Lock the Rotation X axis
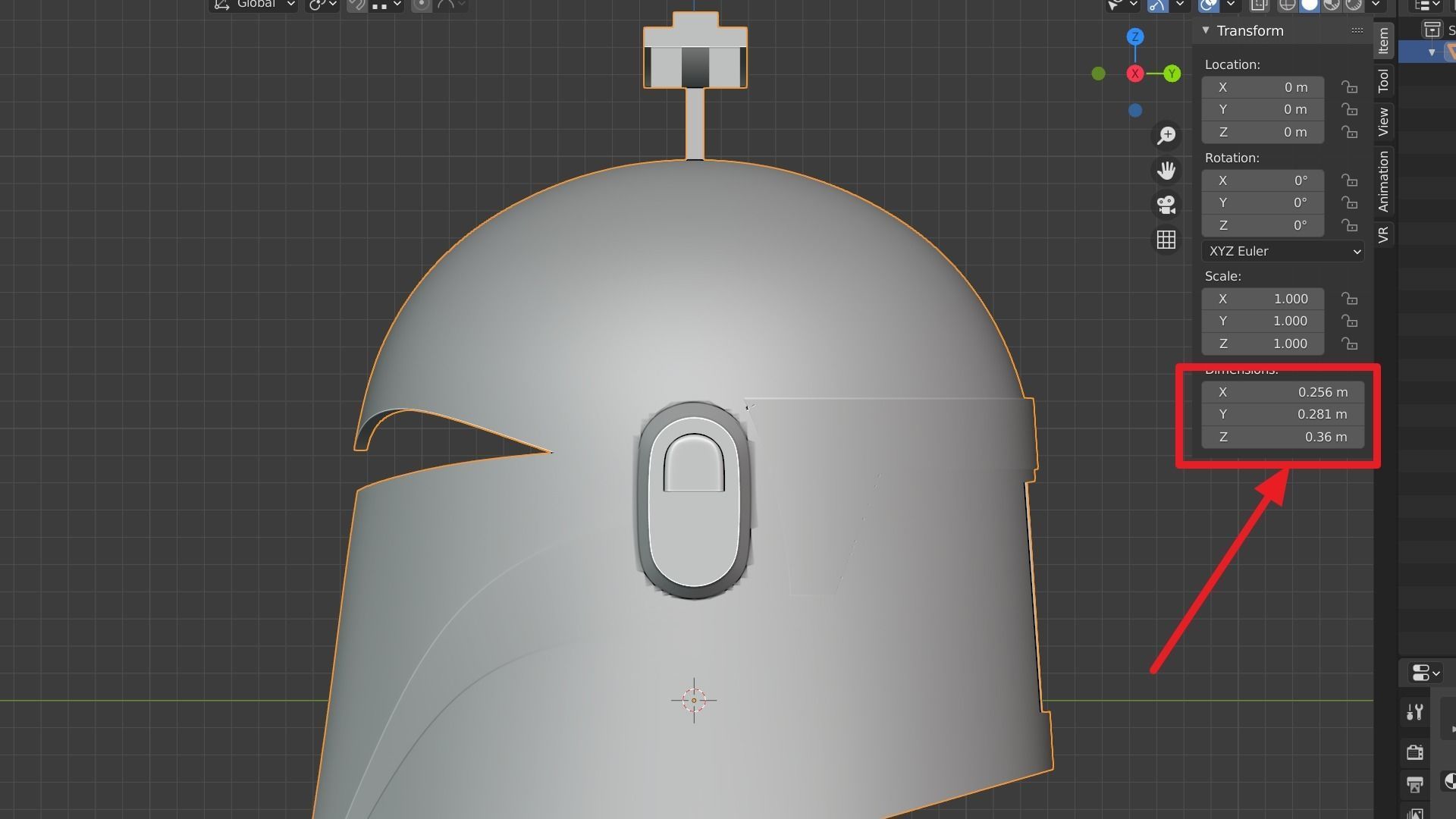The image size is (1456, 819). point(1349,180)
